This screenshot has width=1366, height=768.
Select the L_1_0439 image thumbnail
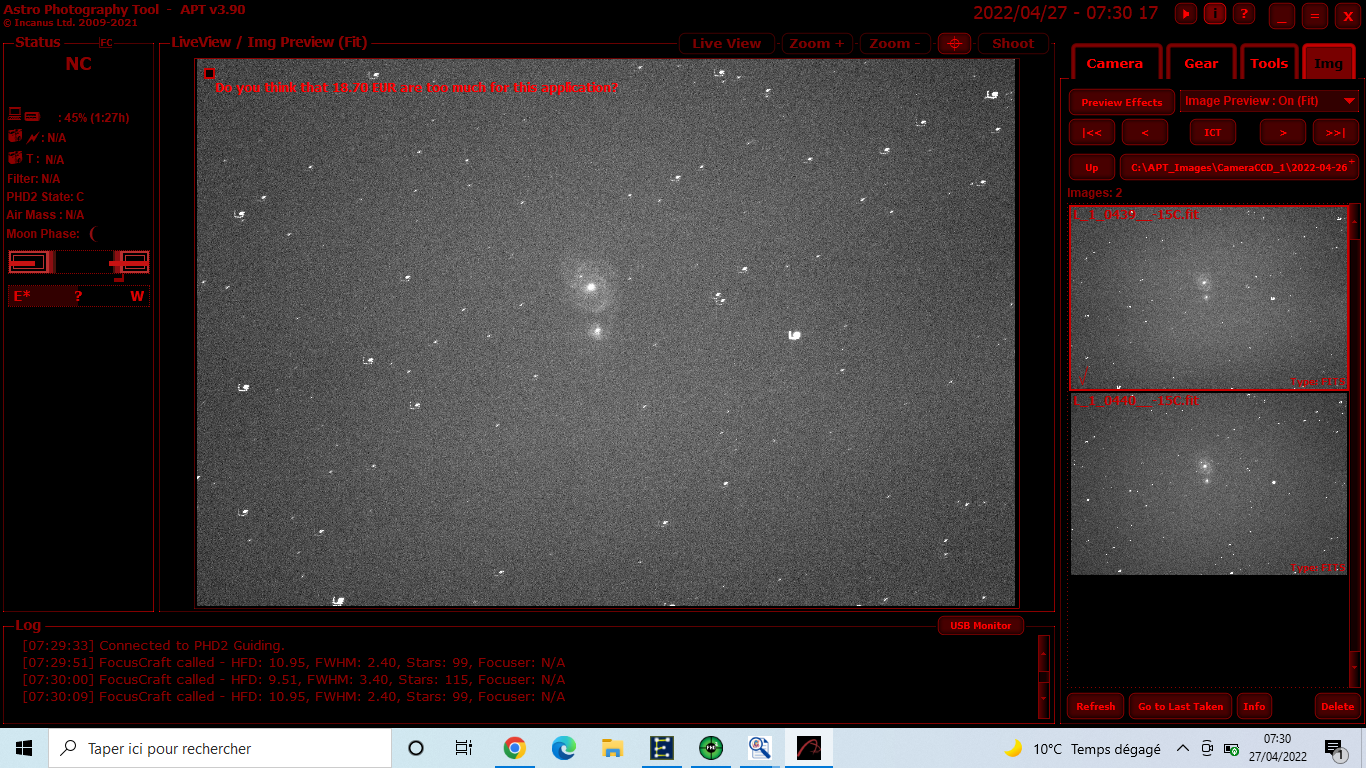click(1209, 298)
